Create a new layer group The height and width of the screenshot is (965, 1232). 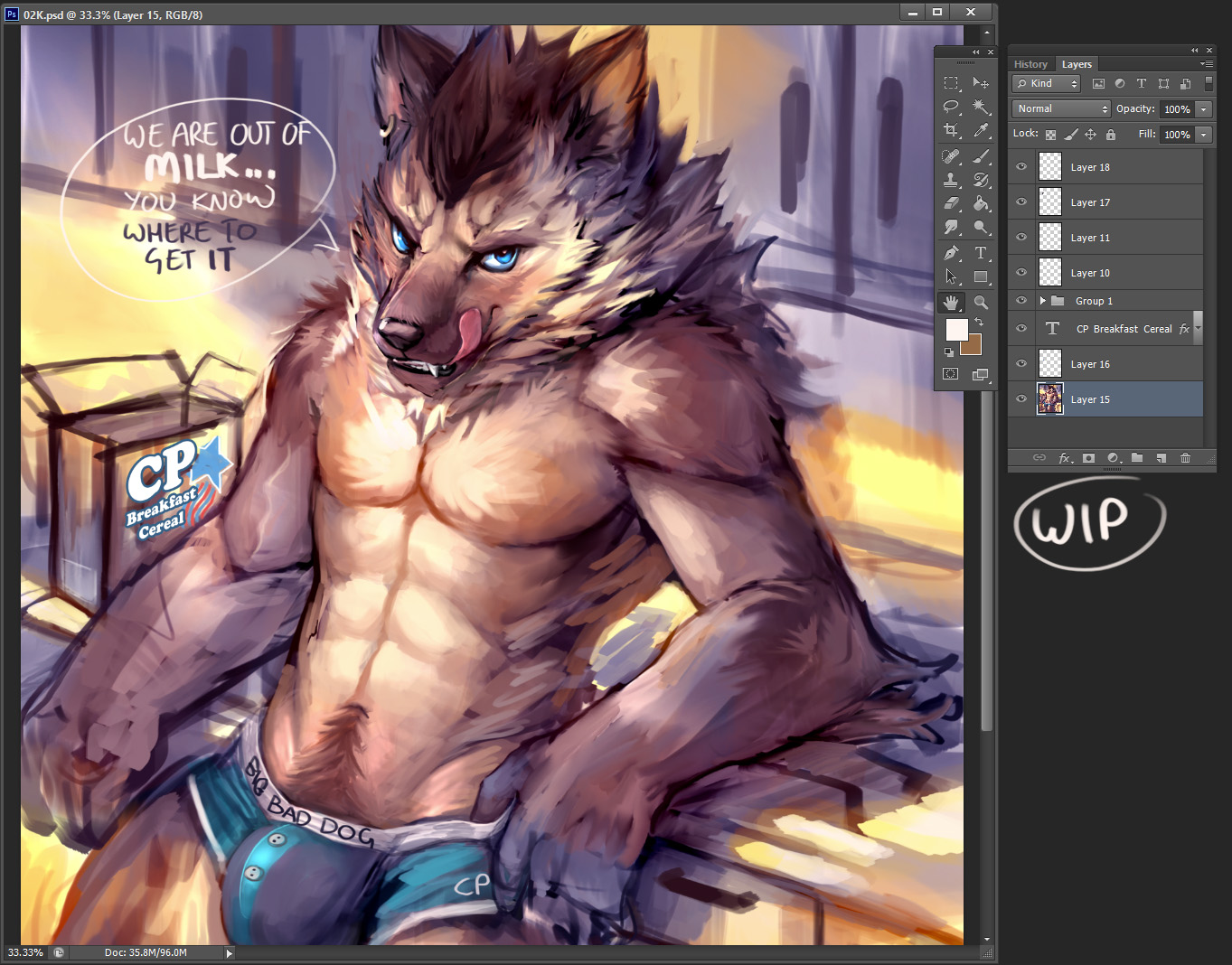1137,458
